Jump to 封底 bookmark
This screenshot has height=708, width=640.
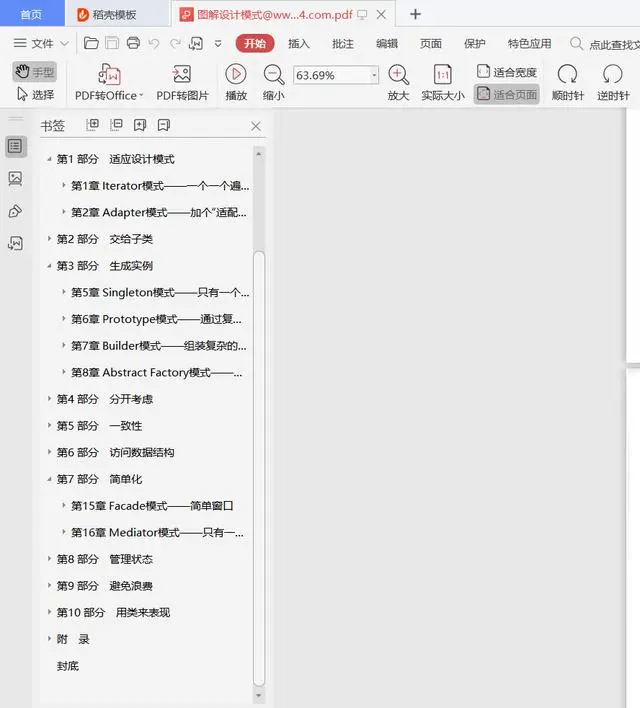(x=68, y=666)
